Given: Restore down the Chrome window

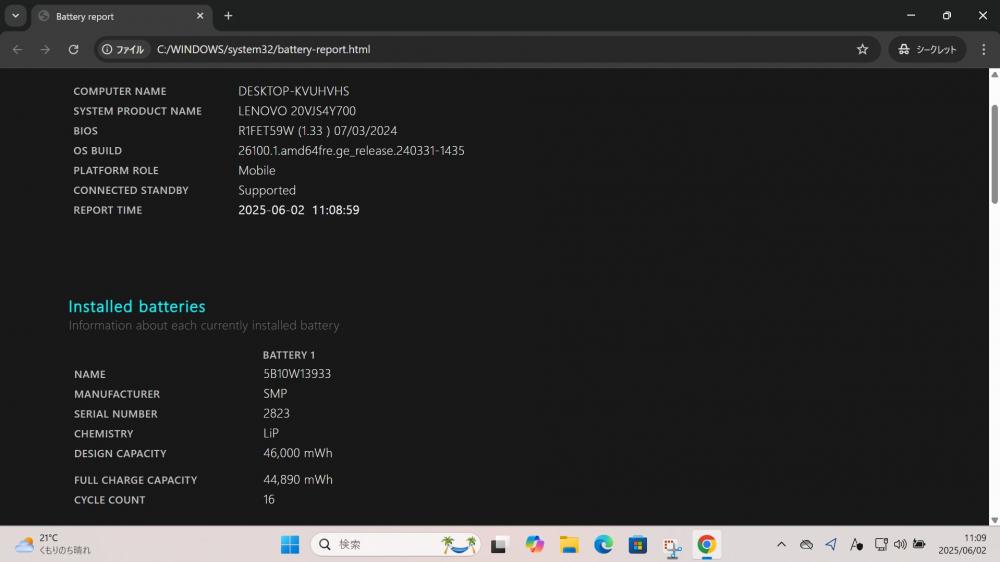Looking at the screenshot, I should 946,15.
